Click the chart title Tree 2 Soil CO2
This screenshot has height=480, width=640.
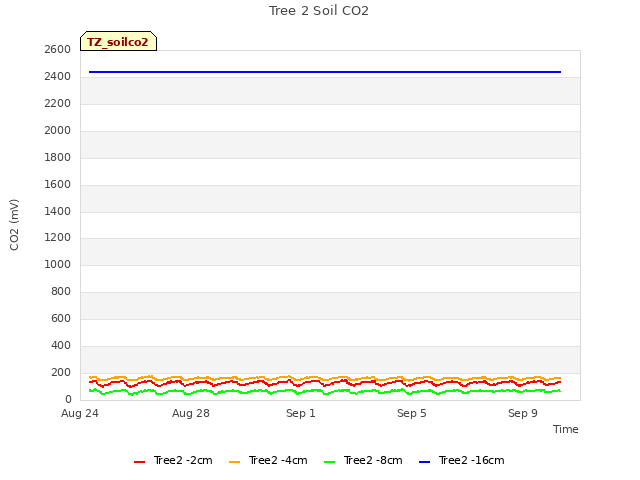click(319, 11)
